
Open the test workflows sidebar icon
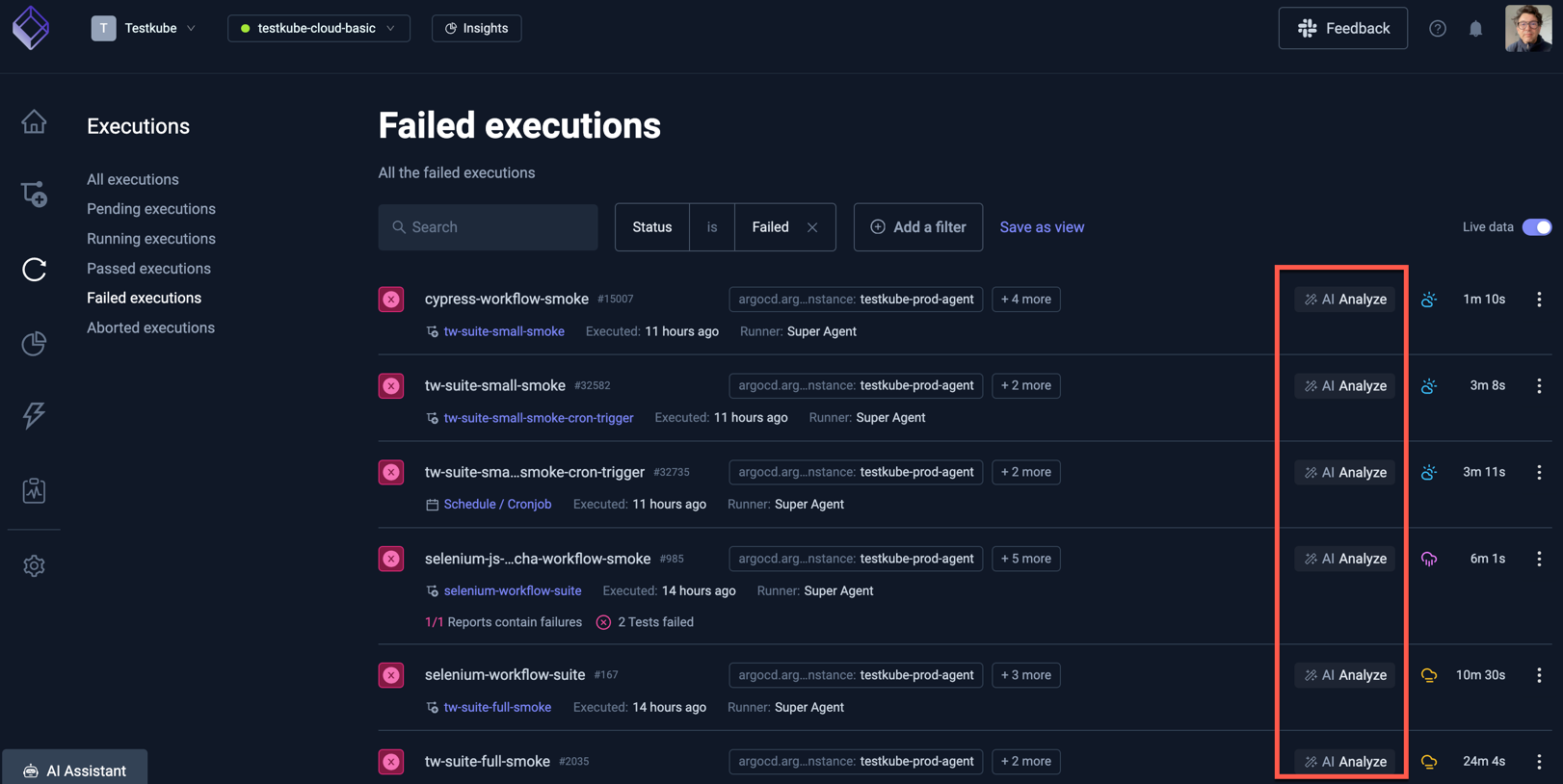[34, 195]
